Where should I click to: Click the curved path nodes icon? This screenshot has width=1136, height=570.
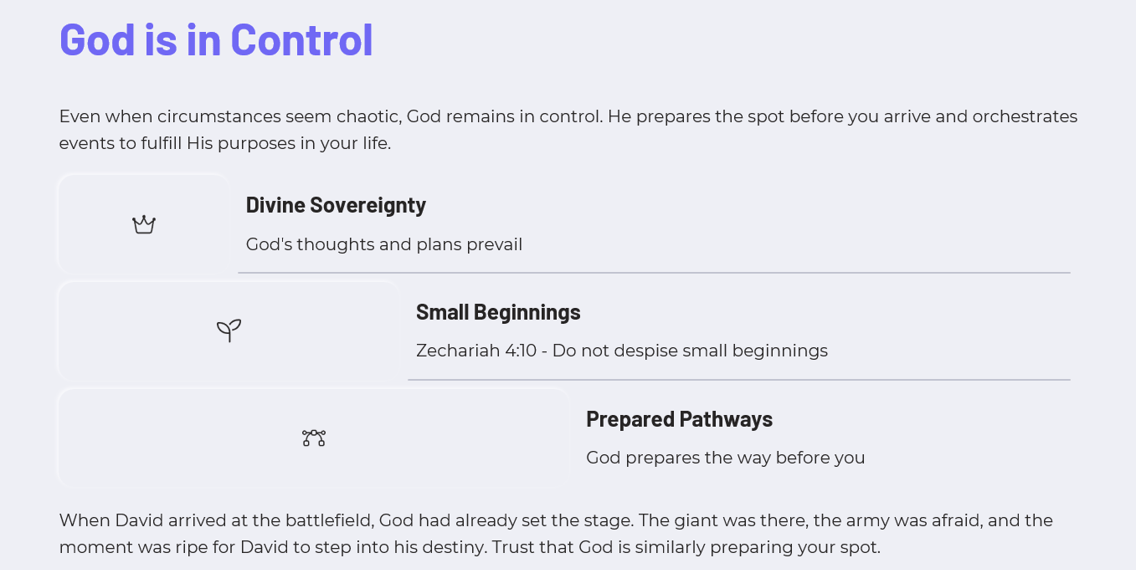[x=314, y=438]
